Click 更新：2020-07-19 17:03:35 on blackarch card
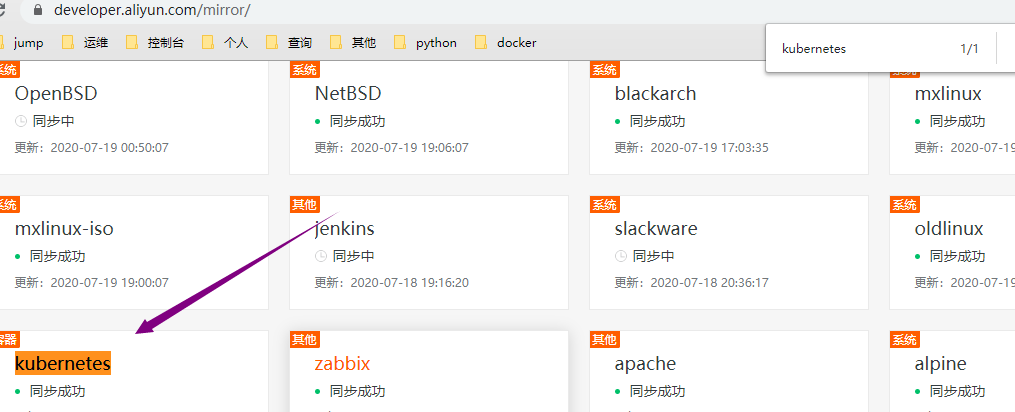Image resolution: width=1015 pixels, height=412 pixels. (x=691, y=148)
